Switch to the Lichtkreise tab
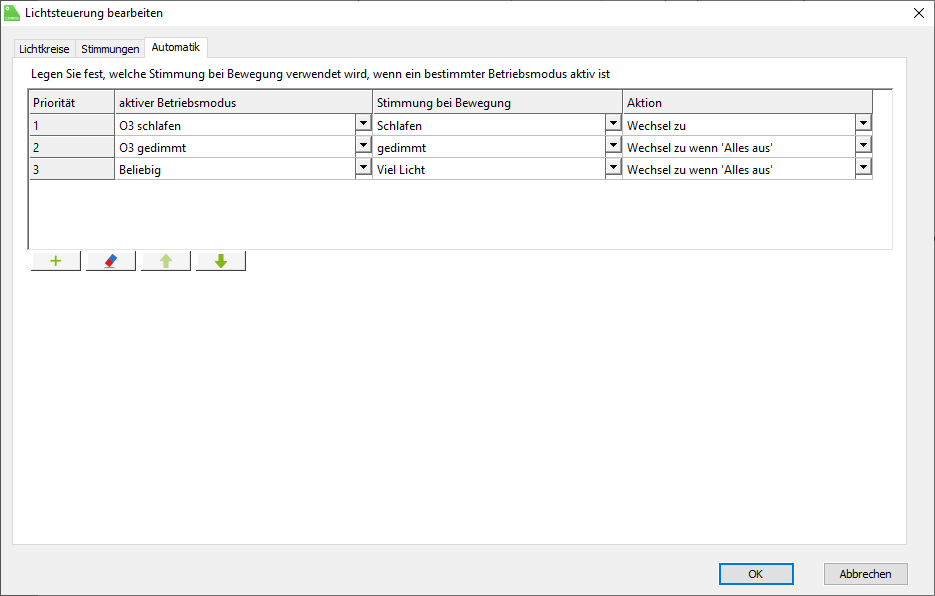 pos(44,48)
